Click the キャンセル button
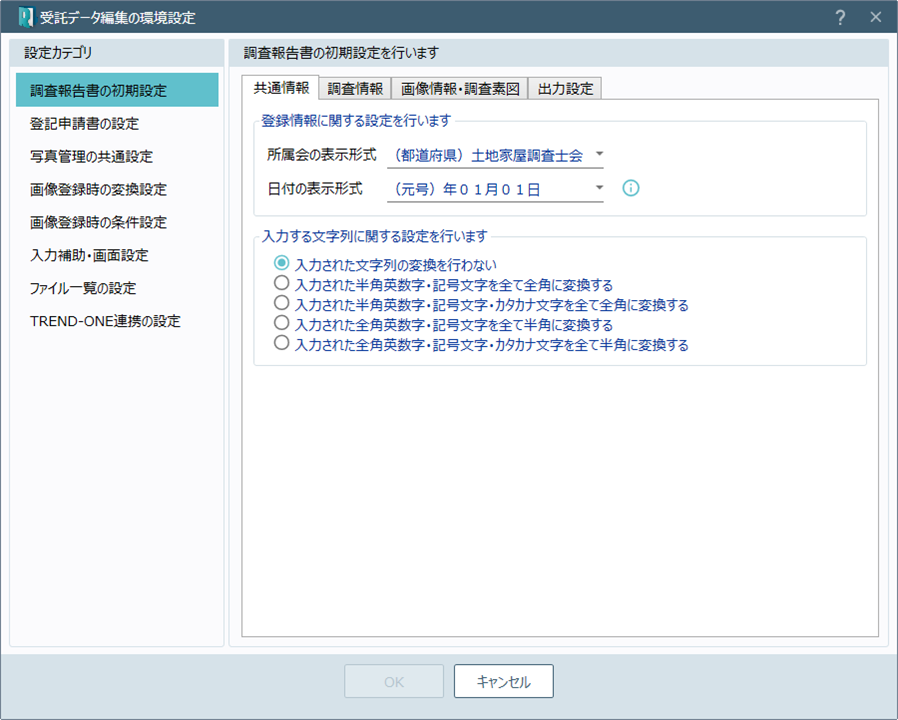Viewport: 898px width, 720px height. [503, 681]
